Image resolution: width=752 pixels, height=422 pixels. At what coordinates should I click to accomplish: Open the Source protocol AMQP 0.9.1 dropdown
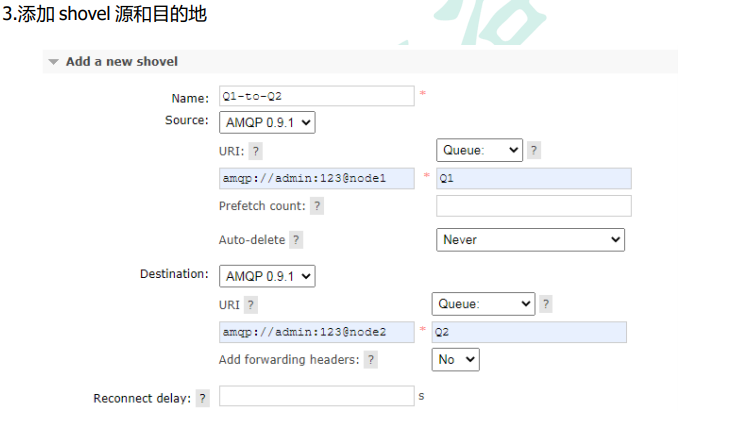(x=267, y=122)
